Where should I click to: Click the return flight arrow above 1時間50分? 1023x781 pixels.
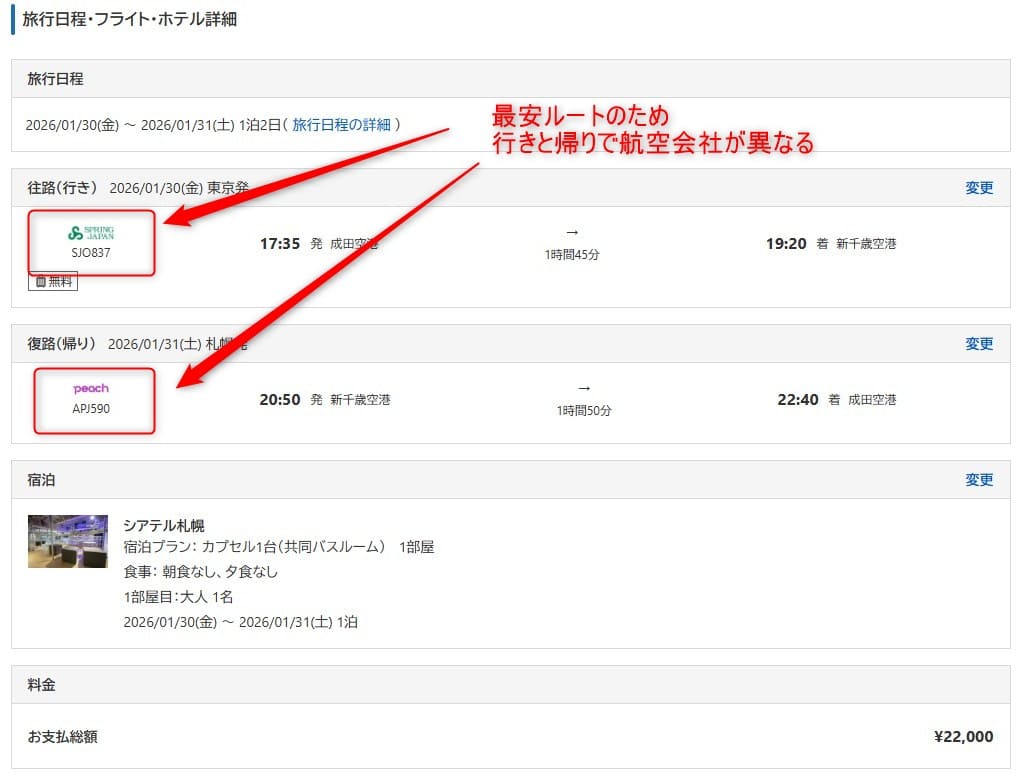click(584, 388)
